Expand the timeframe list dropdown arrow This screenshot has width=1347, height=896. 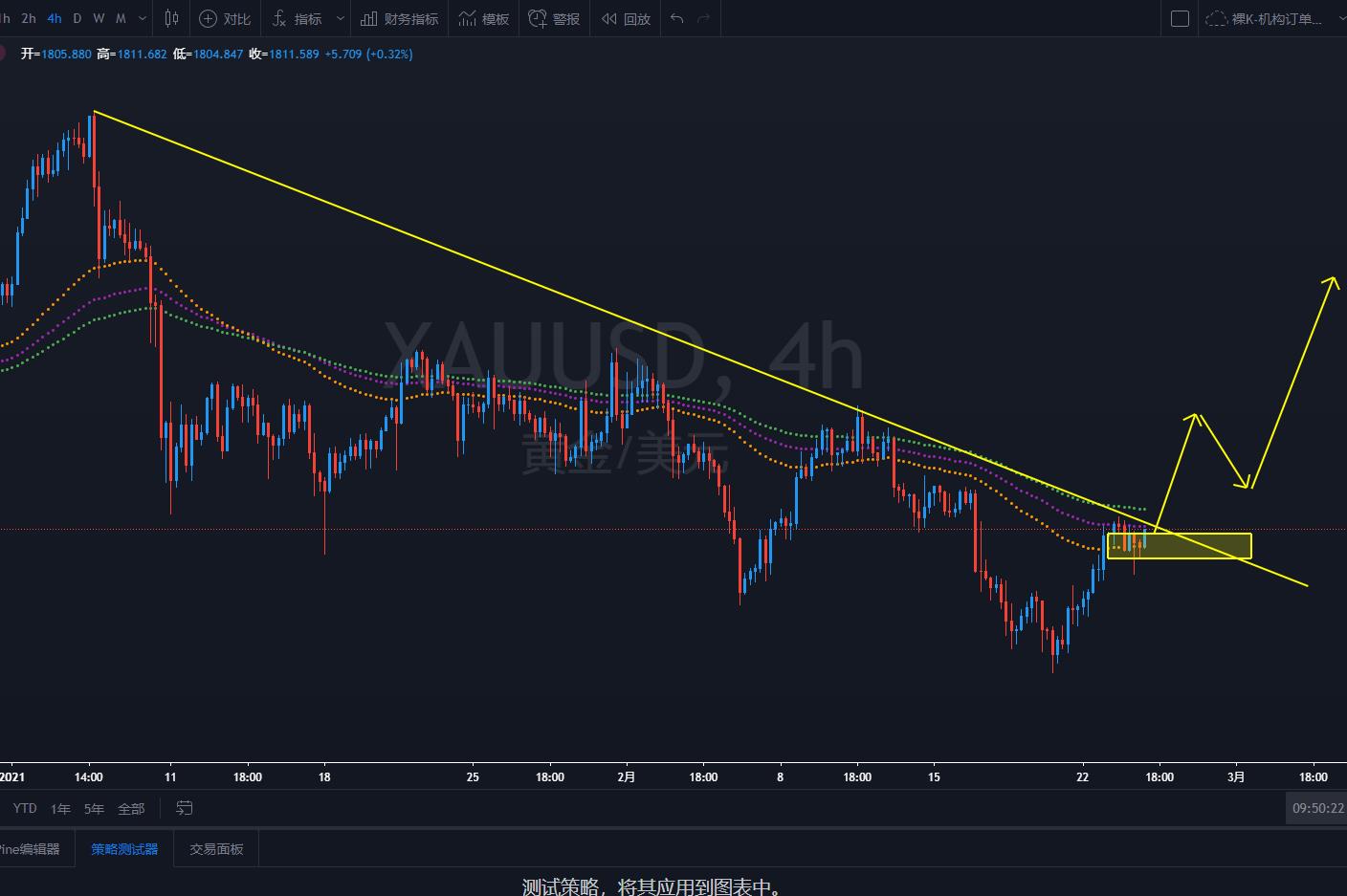pos(143,18)
